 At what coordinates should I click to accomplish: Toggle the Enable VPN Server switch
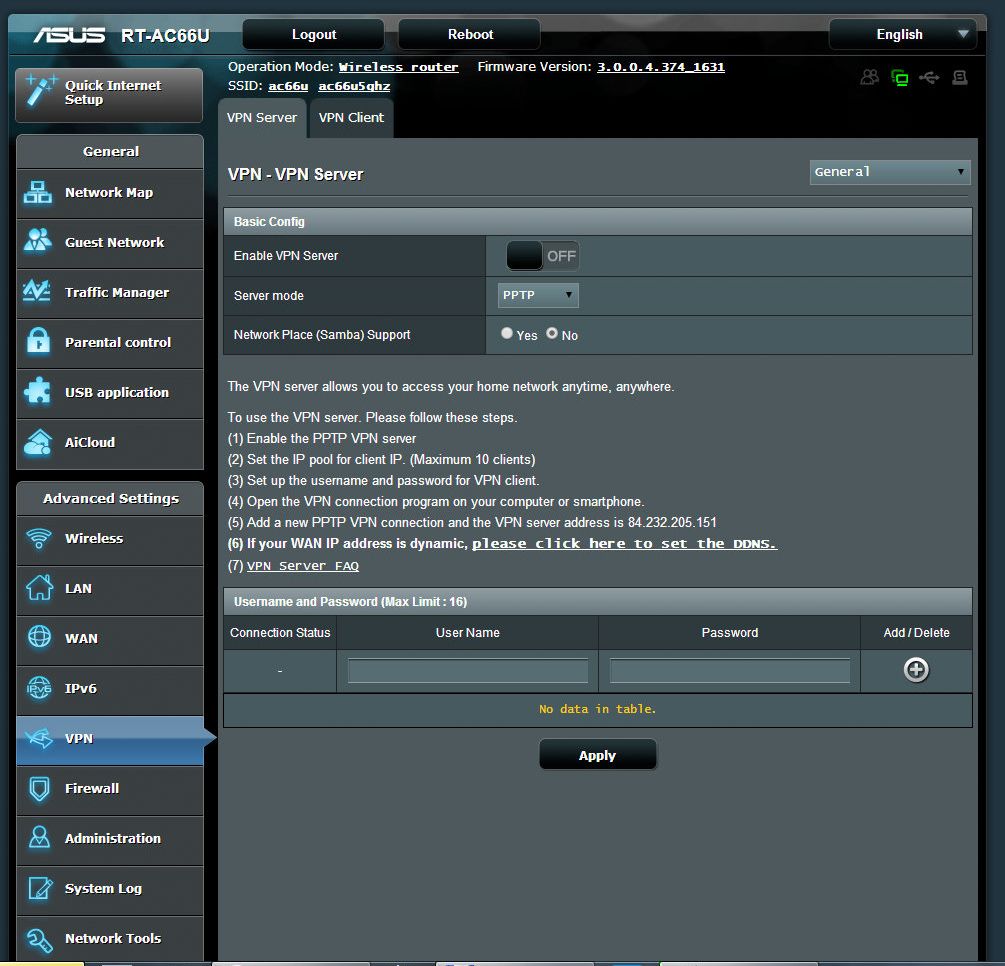click(543, 256)
